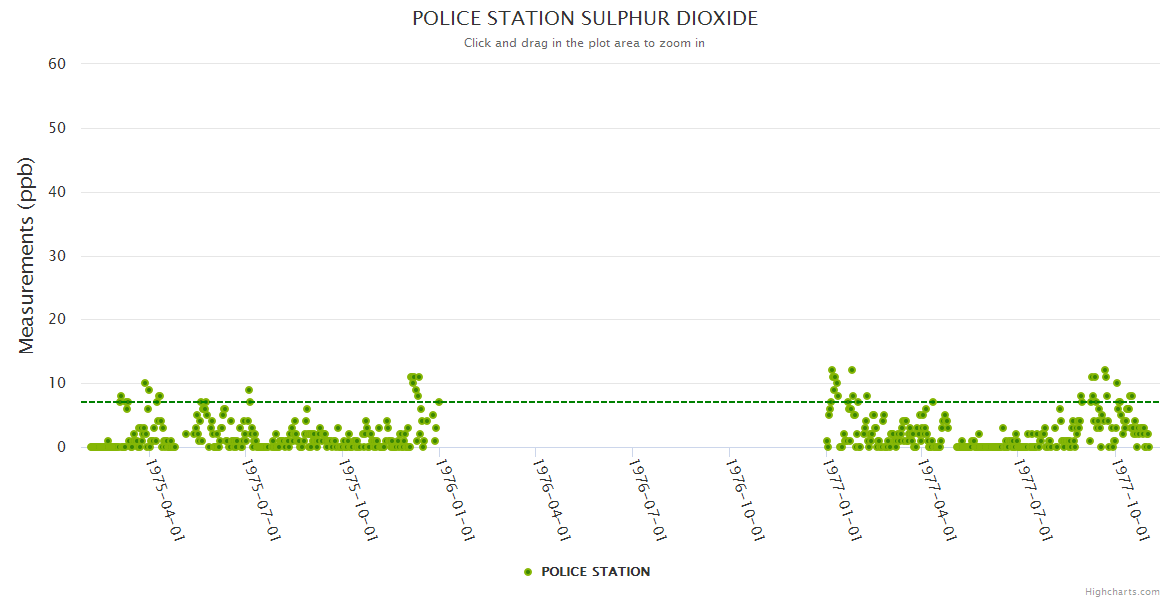Click the 60 label on the y-axis
This screenshot has height=600, width=1170.
point(57,64)
